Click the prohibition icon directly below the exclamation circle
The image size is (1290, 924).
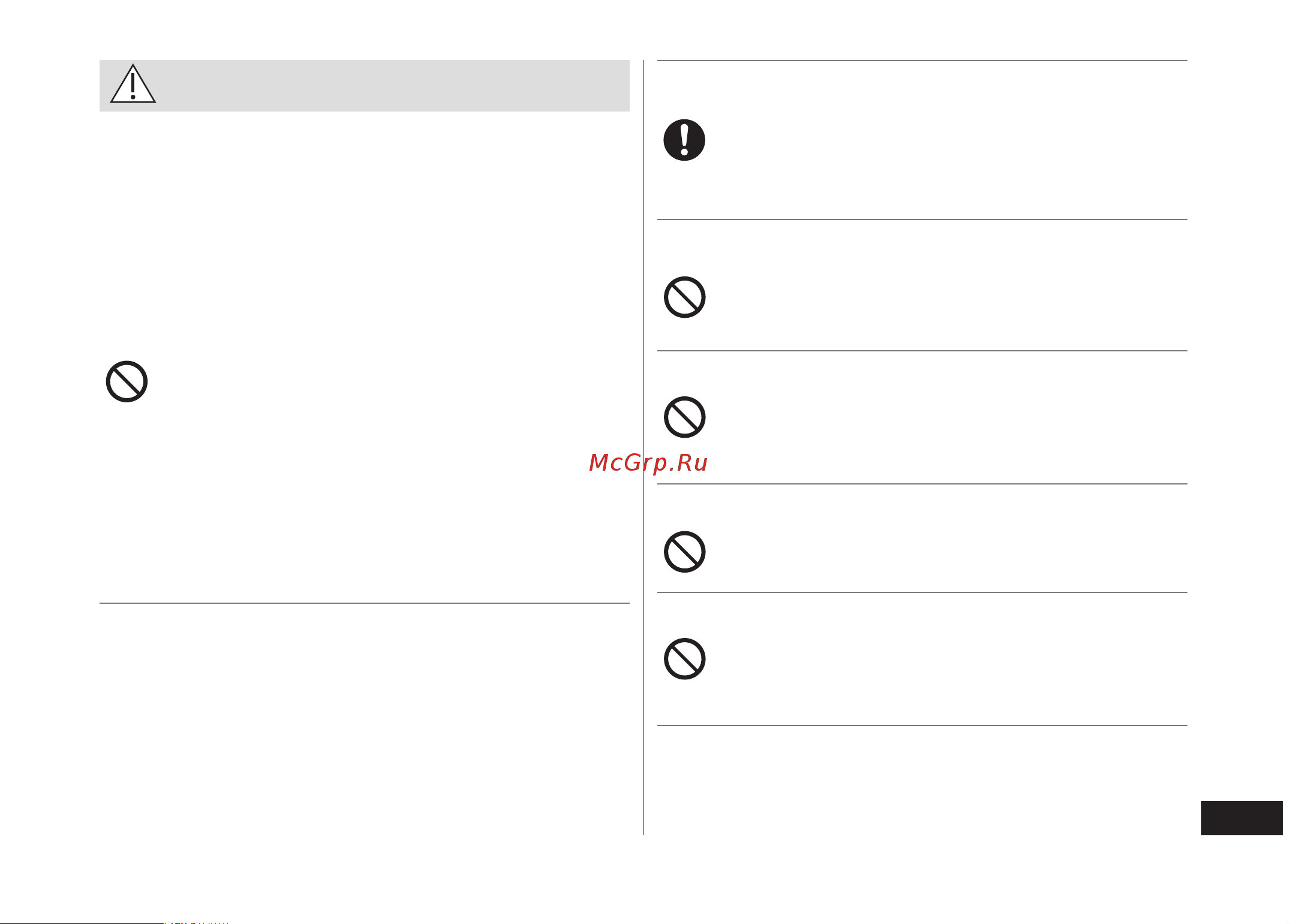point(684,297)
